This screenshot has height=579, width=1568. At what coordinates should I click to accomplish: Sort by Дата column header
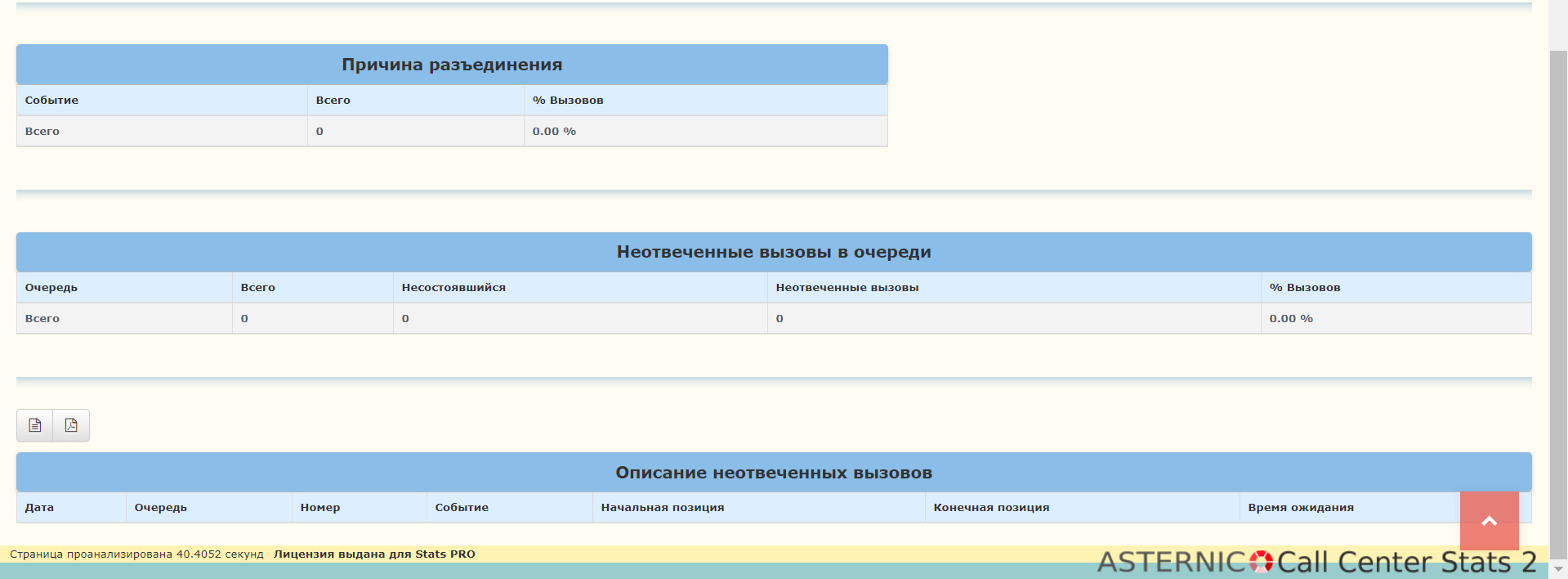click(x=39, y=508)
